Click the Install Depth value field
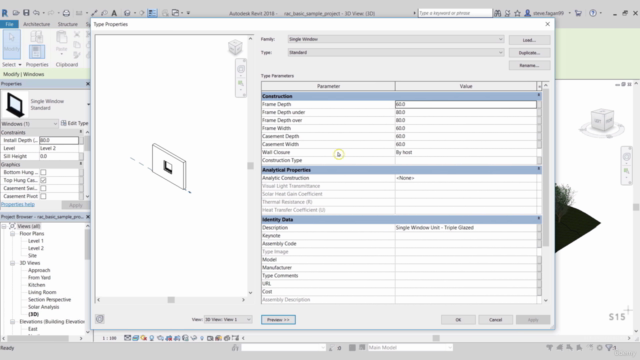This screenshot has height=360, width=640. [59, 140]
